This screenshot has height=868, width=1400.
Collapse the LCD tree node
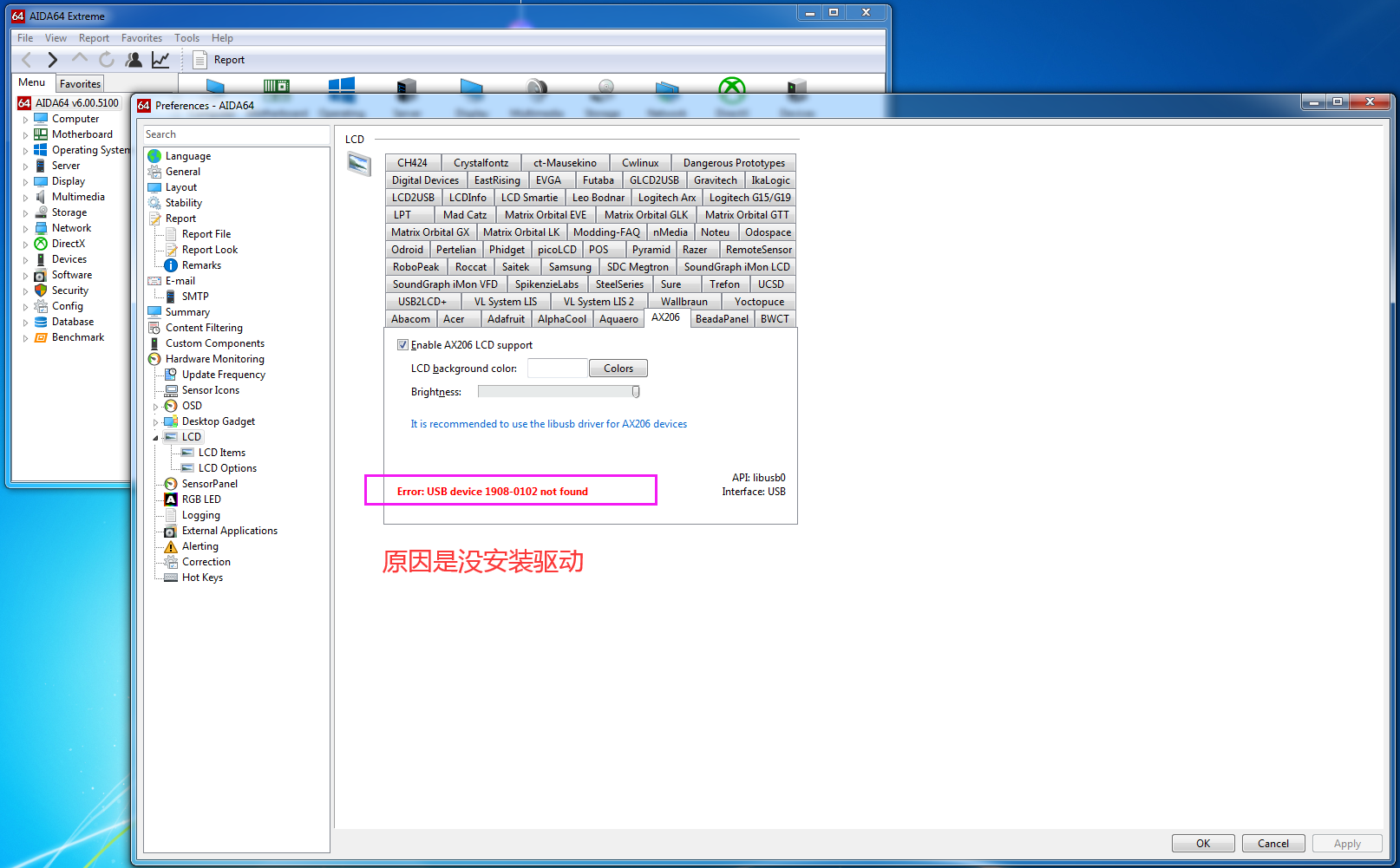pyautogui.click(x=156, y=438)
